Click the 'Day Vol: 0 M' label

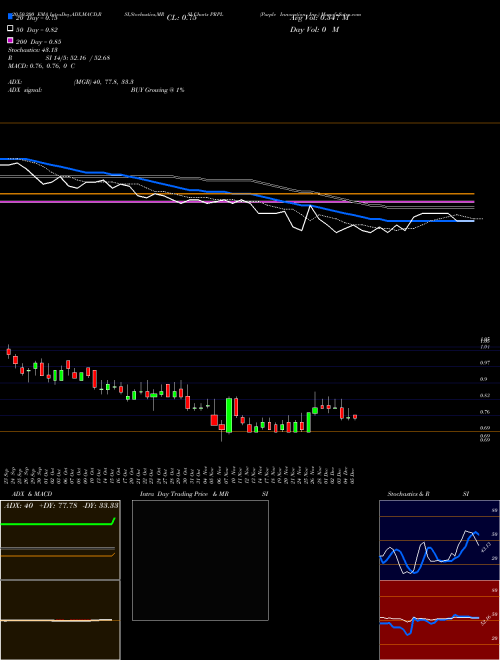point(314,30)
